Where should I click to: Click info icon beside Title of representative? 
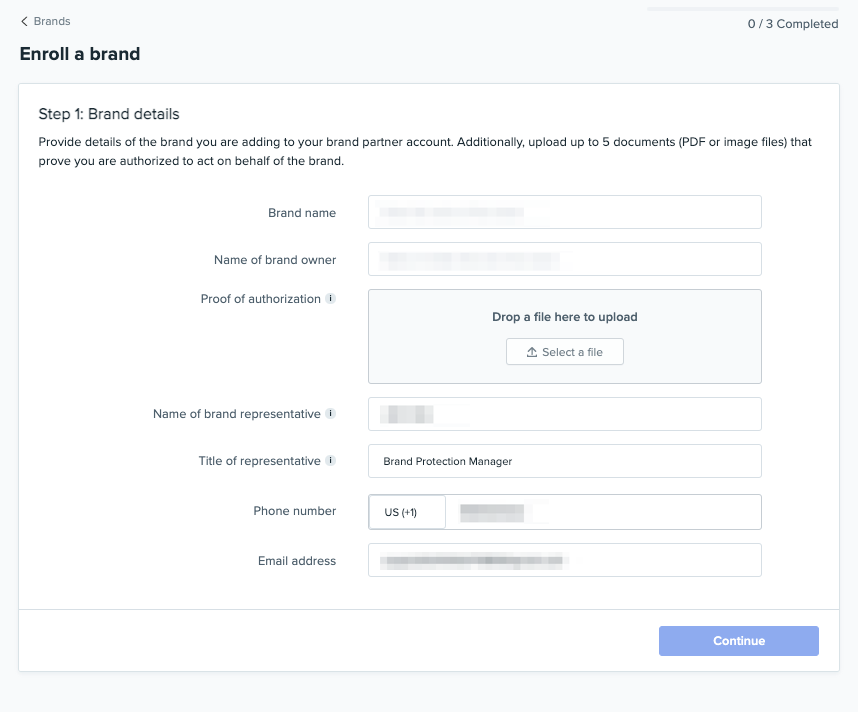[x=331, y=461]
